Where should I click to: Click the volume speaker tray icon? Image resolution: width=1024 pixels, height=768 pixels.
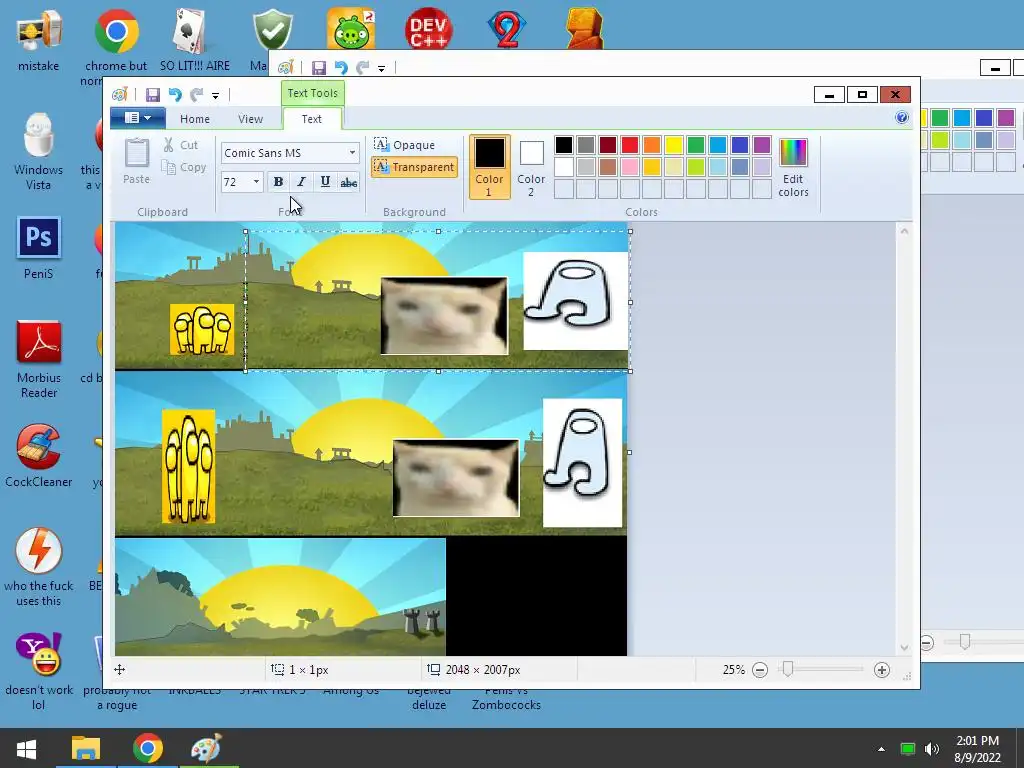(932, 749)
